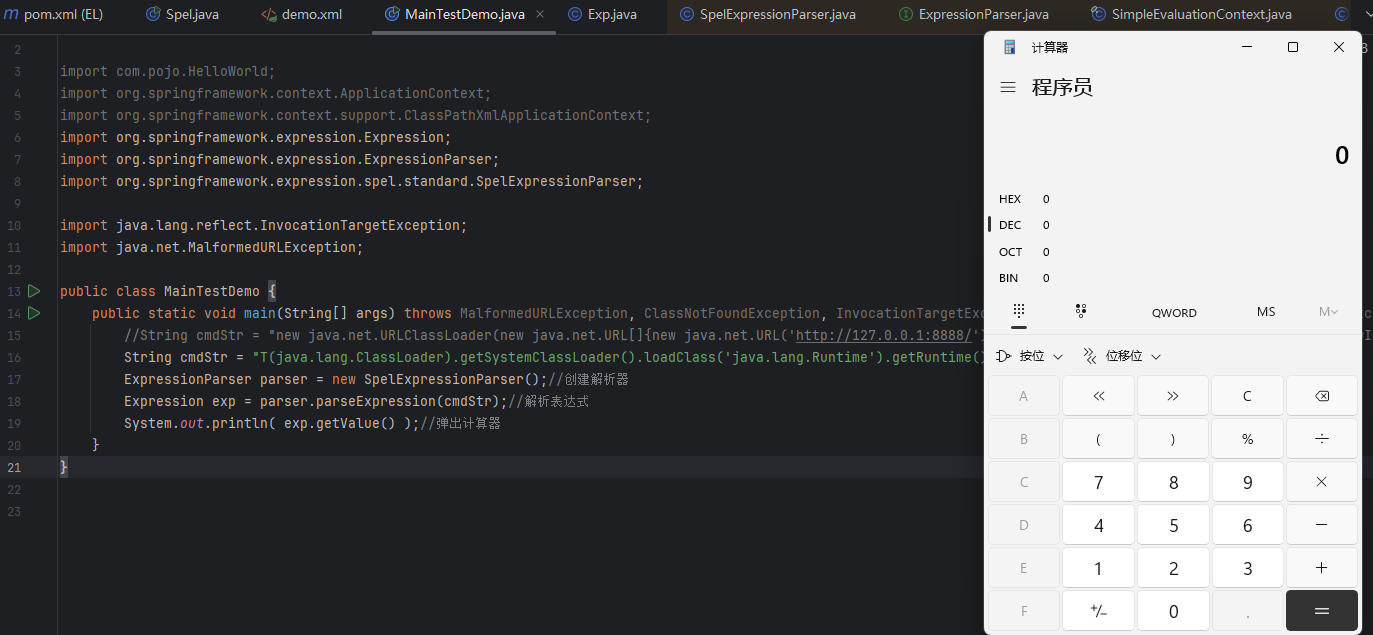Click the percent modulo key
The height and width of the screenshot is (635, 1373).
point(1247,439)
